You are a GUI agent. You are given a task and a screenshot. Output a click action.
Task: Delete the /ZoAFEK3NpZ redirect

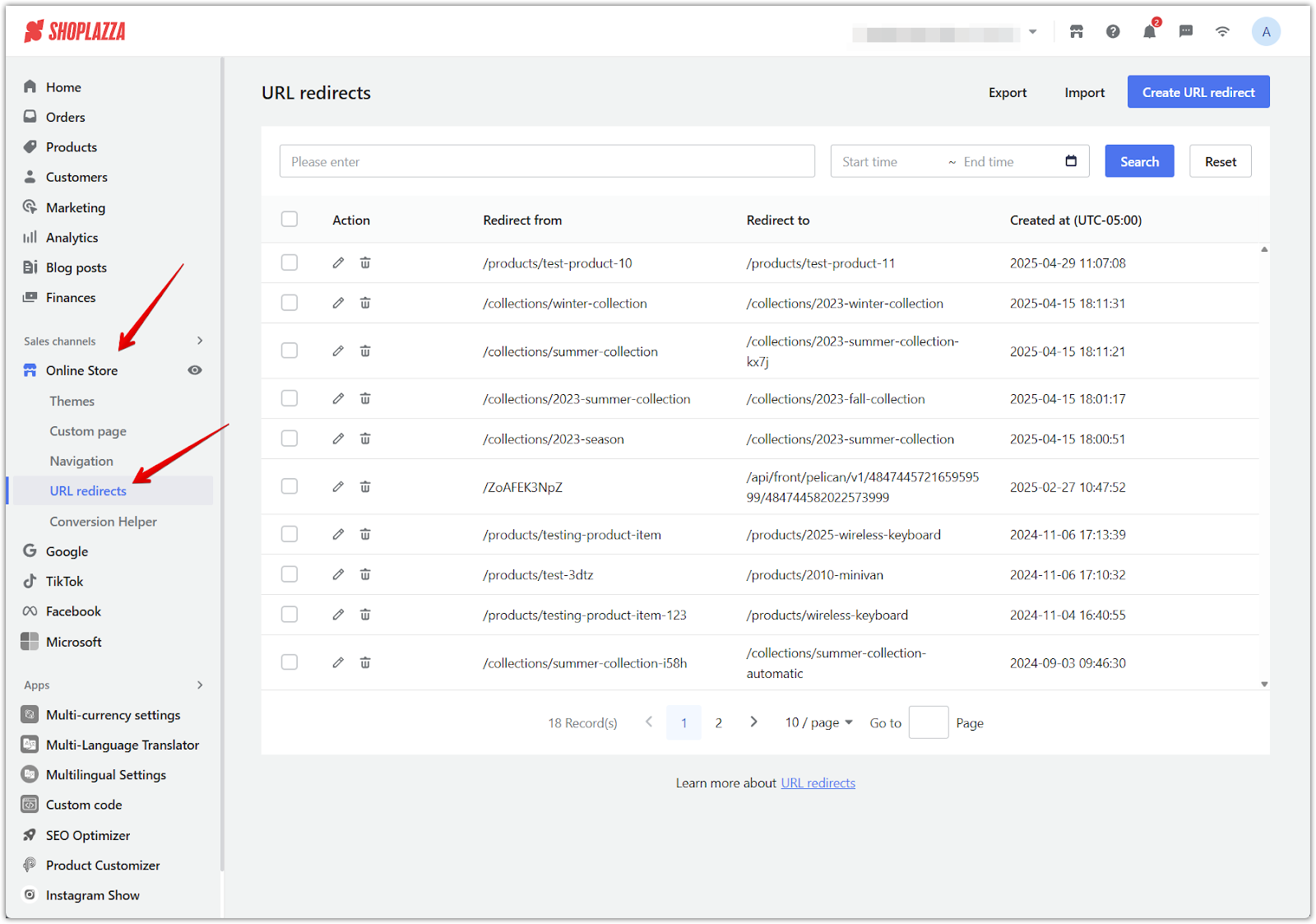tap(365, 487)
